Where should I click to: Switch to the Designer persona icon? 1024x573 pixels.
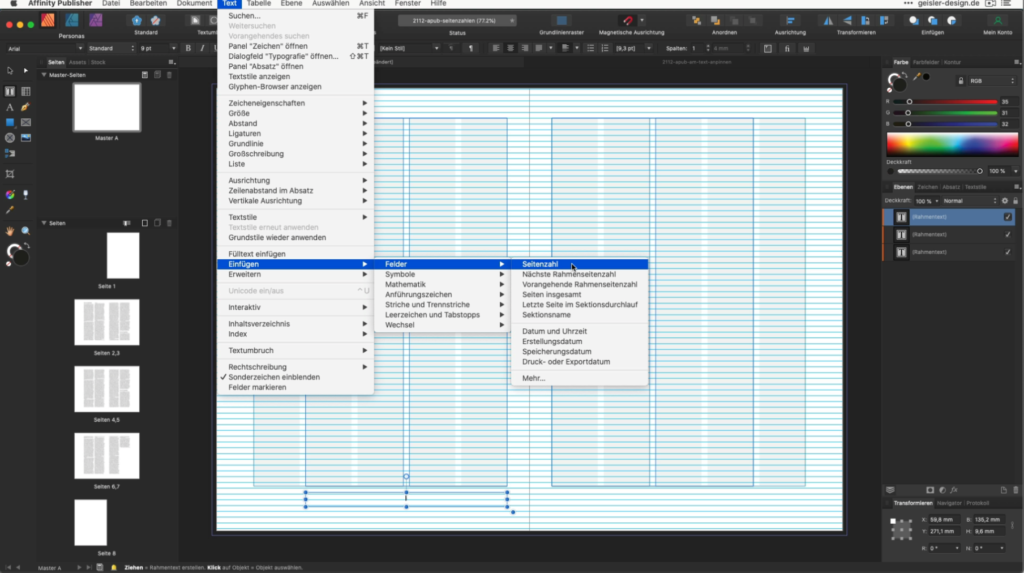click(x=72, y=20)
